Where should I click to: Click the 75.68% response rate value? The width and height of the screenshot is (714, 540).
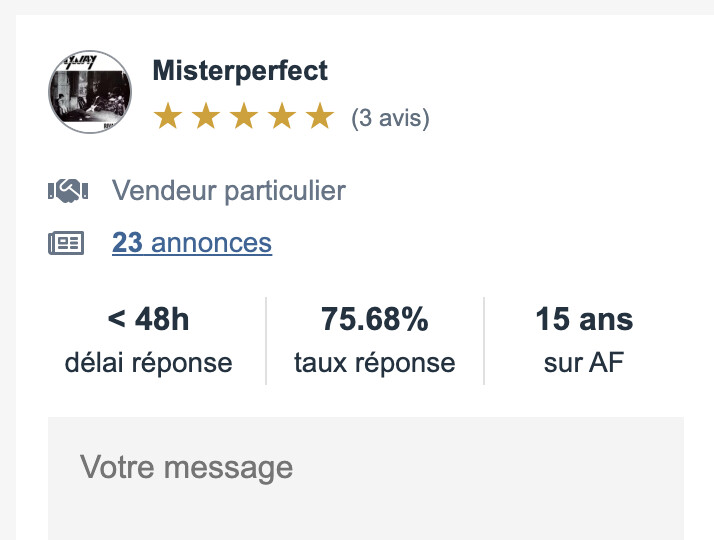pos(375,319)
